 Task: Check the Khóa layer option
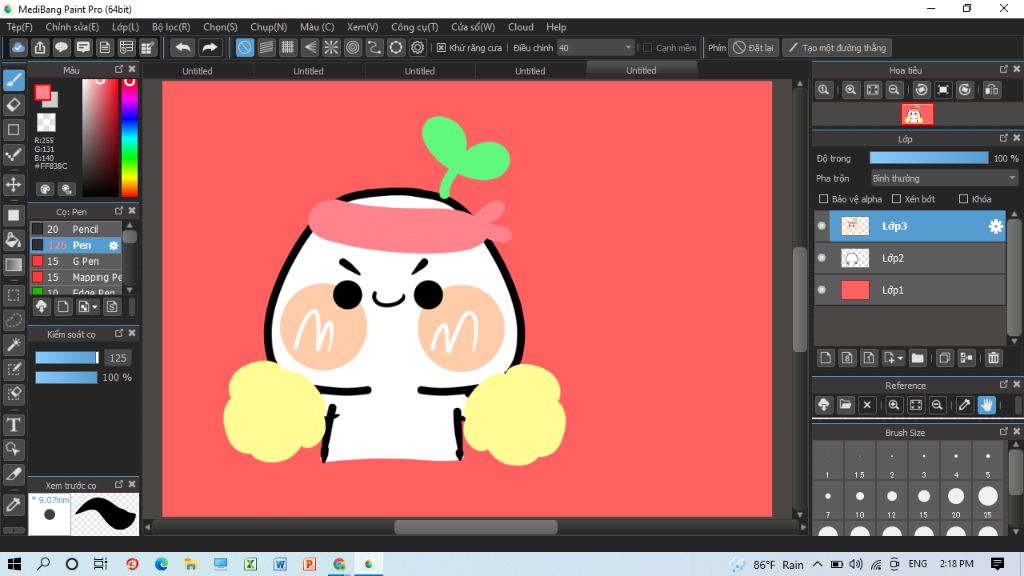pos(963,199)
